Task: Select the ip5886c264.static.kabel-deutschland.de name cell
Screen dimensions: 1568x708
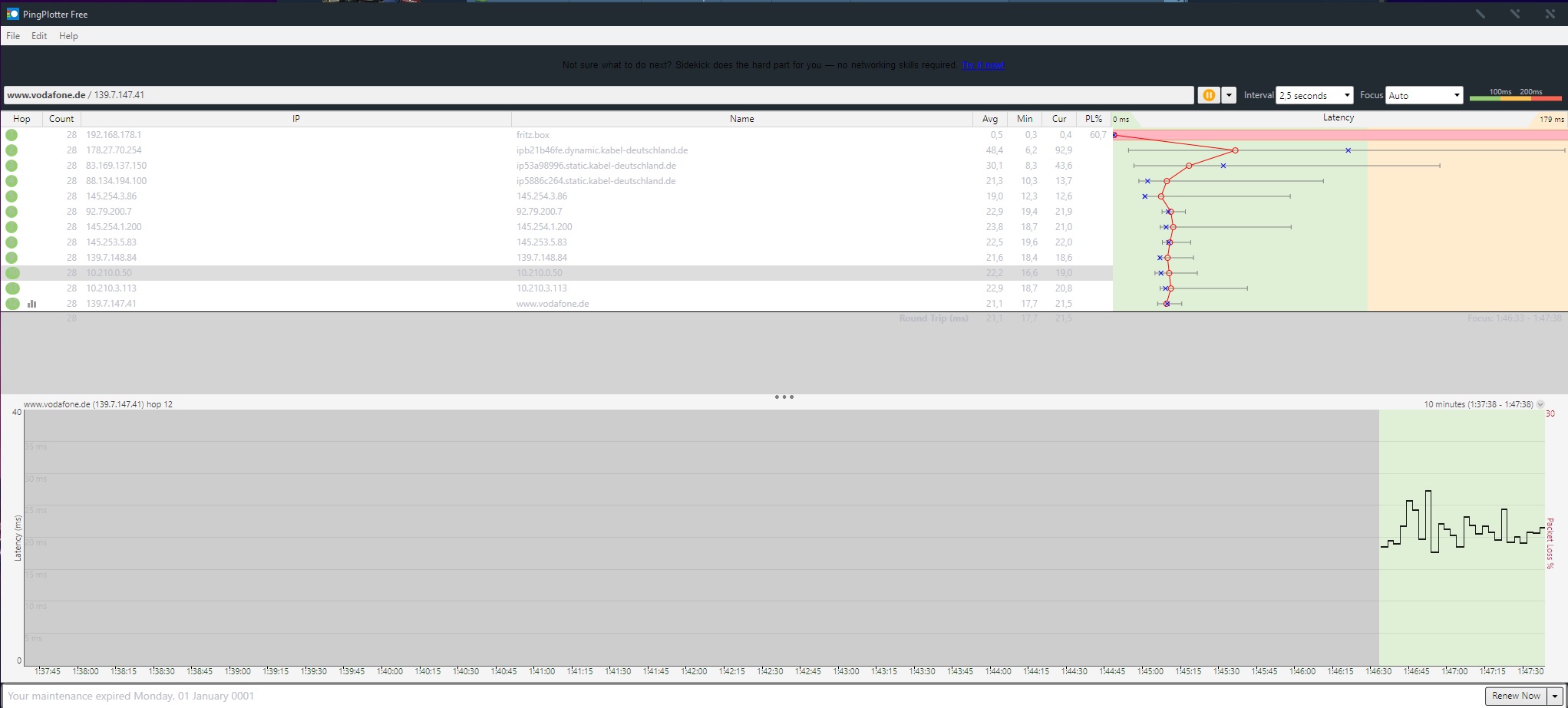Action: tap(596, 181)
